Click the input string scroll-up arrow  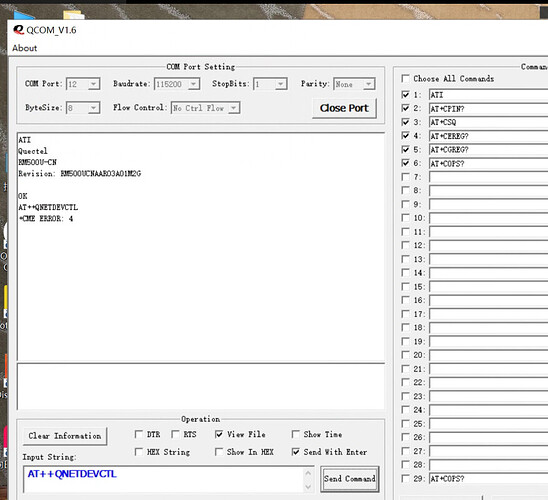point(308,473)
